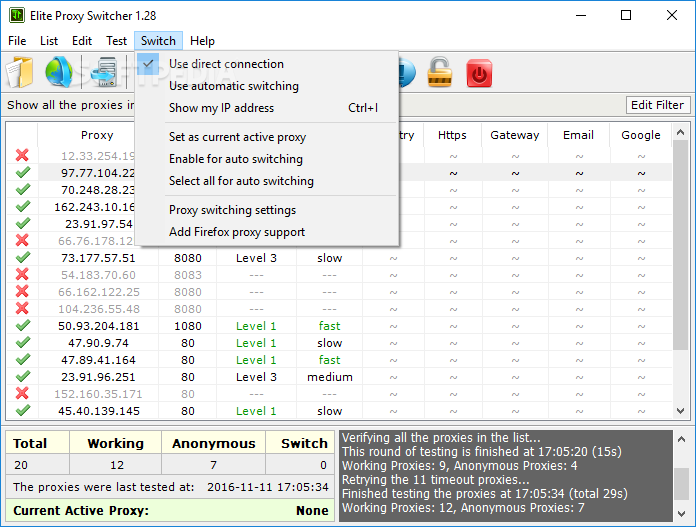Sort by Google column header
This screenshot has height=527, width=696.
pyautogui.click(x=641, y=135)
